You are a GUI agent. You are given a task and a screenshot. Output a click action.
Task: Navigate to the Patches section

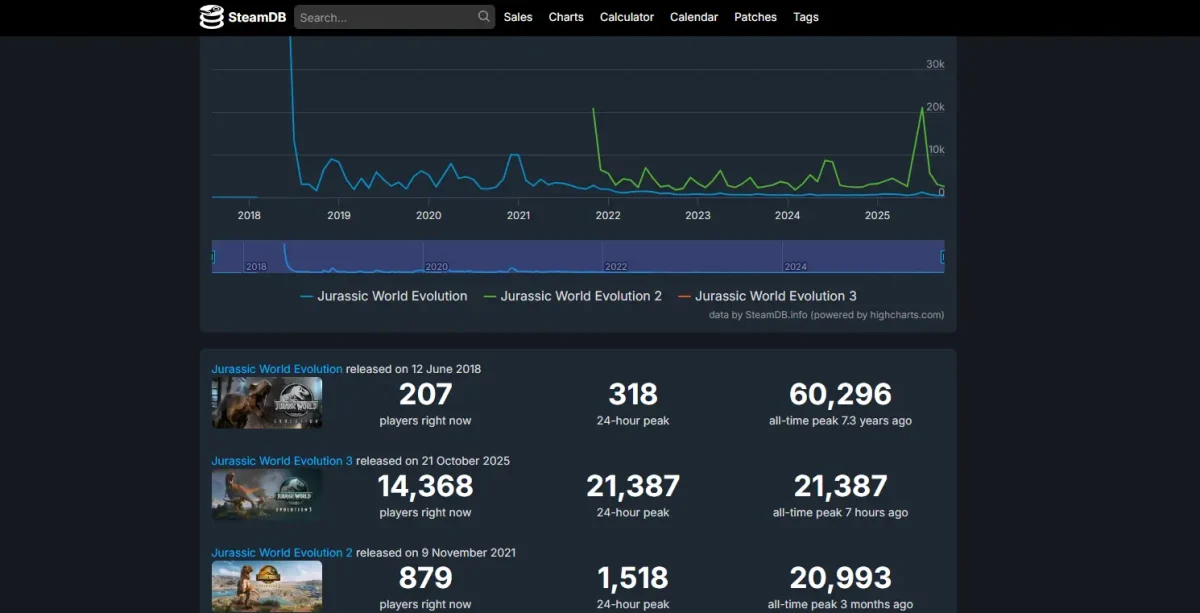click(755, 17)
